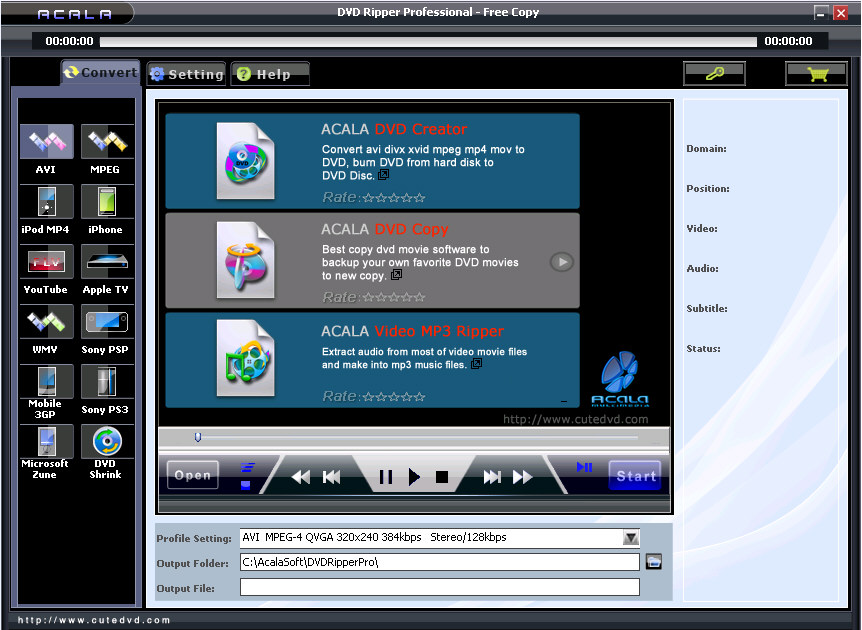Rate DVD Creator using its stars
This screenshot has height=630, width=862.
pos(394,198)
